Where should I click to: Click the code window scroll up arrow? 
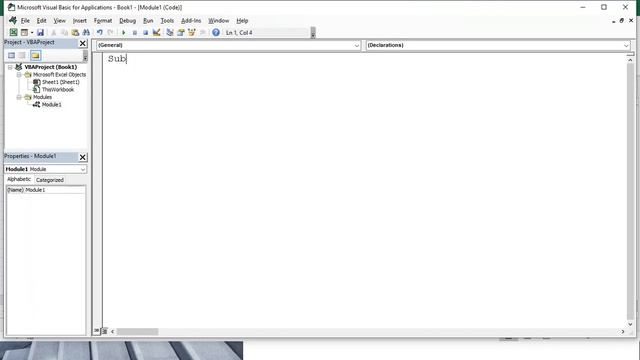(630, 60)
